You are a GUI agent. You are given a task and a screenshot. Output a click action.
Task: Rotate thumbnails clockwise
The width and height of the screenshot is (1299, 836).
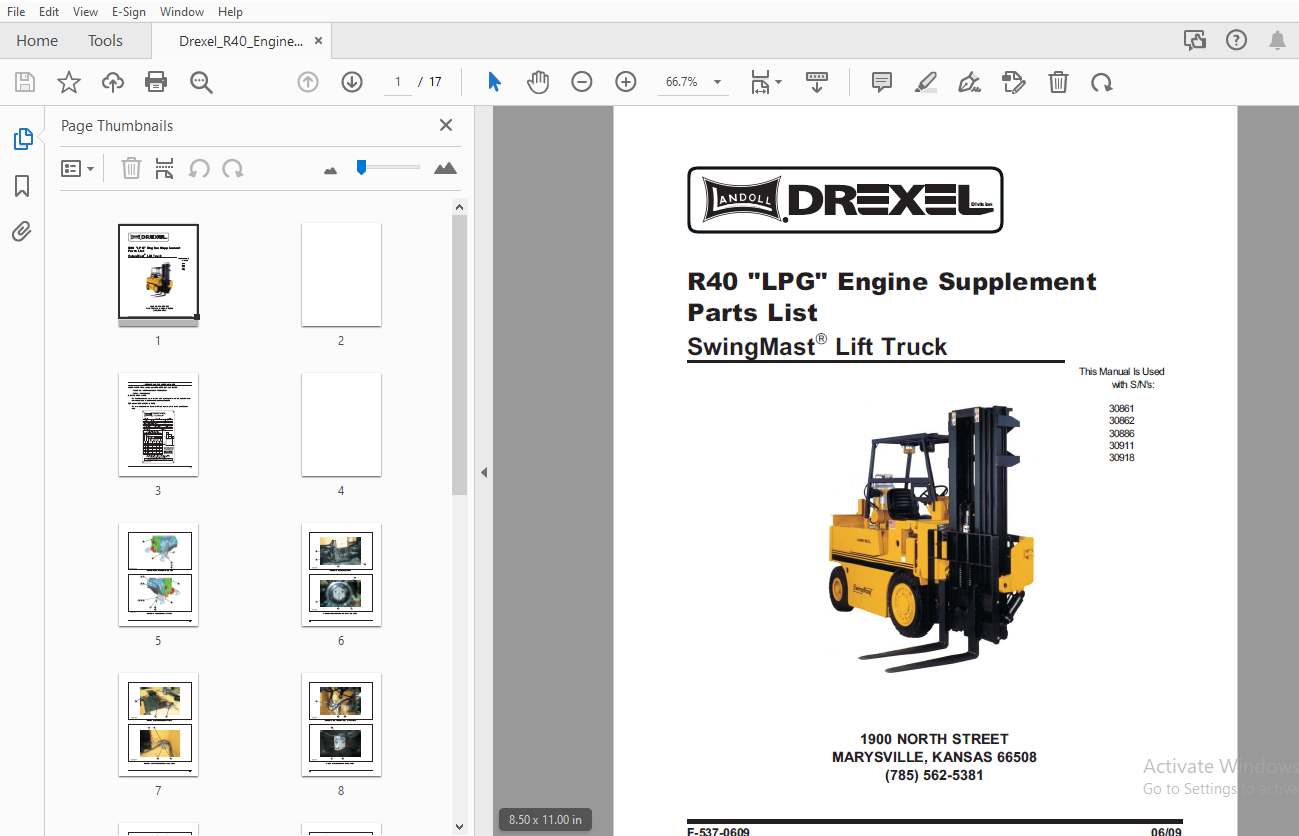pyautogui.click(x=233, y=168)
